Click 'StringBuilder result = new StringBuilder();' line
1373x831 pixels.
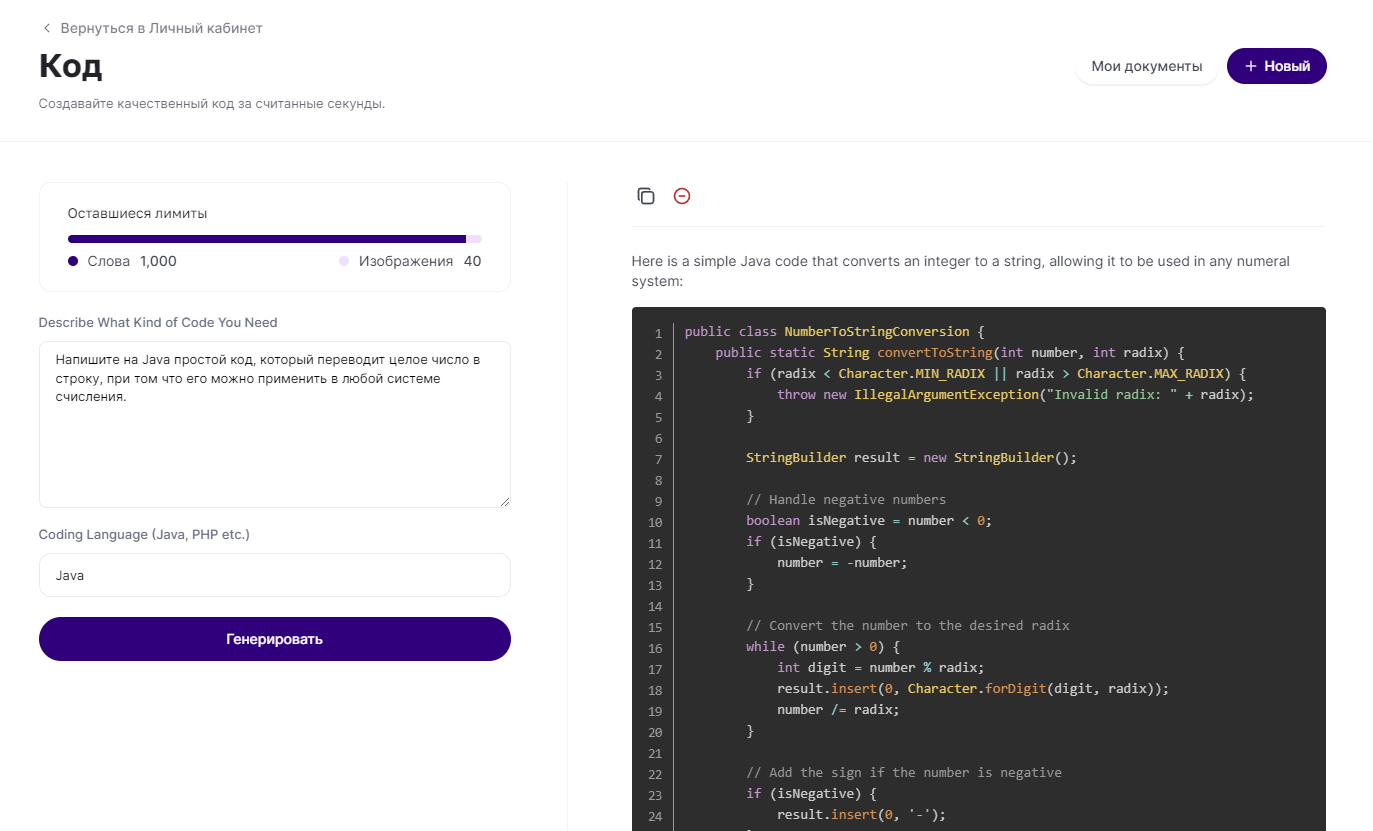[911, 457]
